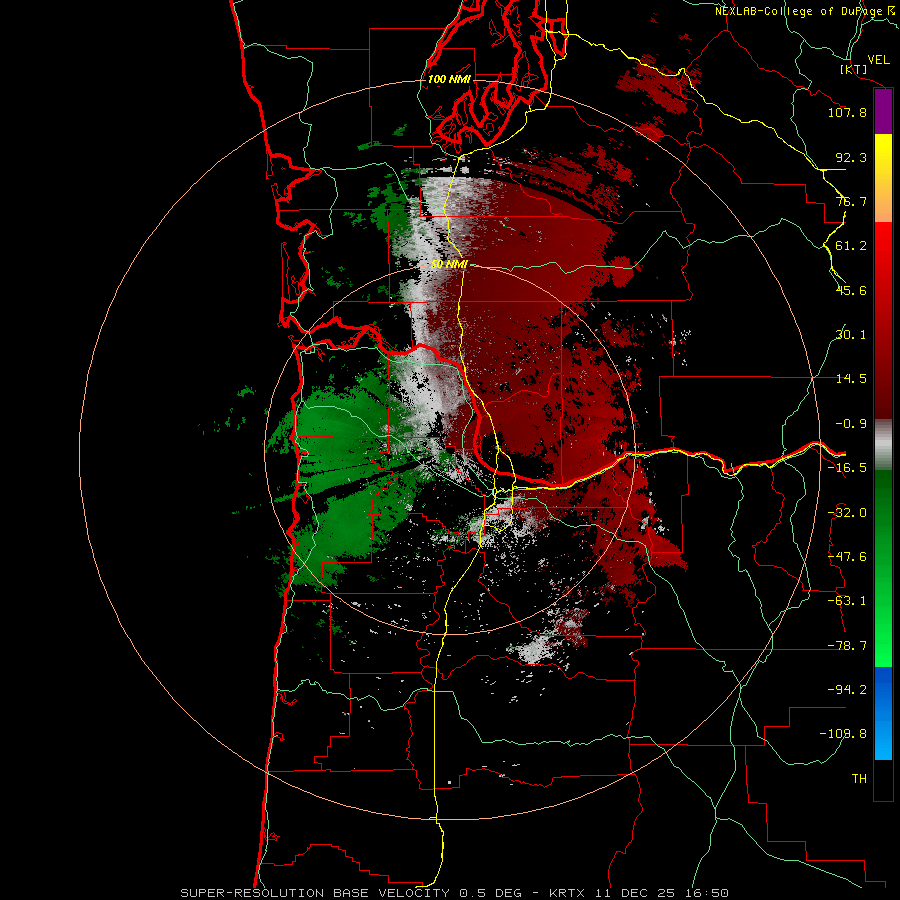
Task: Click the -94.2 legend value
Action: pos(847,690)
